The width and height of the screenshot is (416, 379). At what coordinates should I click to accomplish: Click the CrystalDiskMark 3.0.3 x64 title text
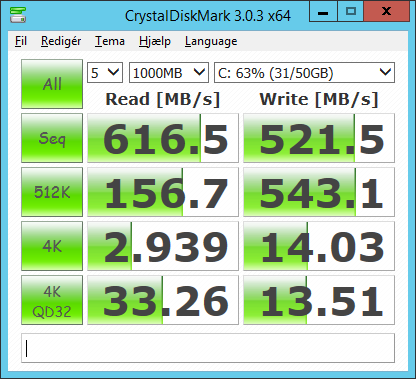click(x=208, y=16)
